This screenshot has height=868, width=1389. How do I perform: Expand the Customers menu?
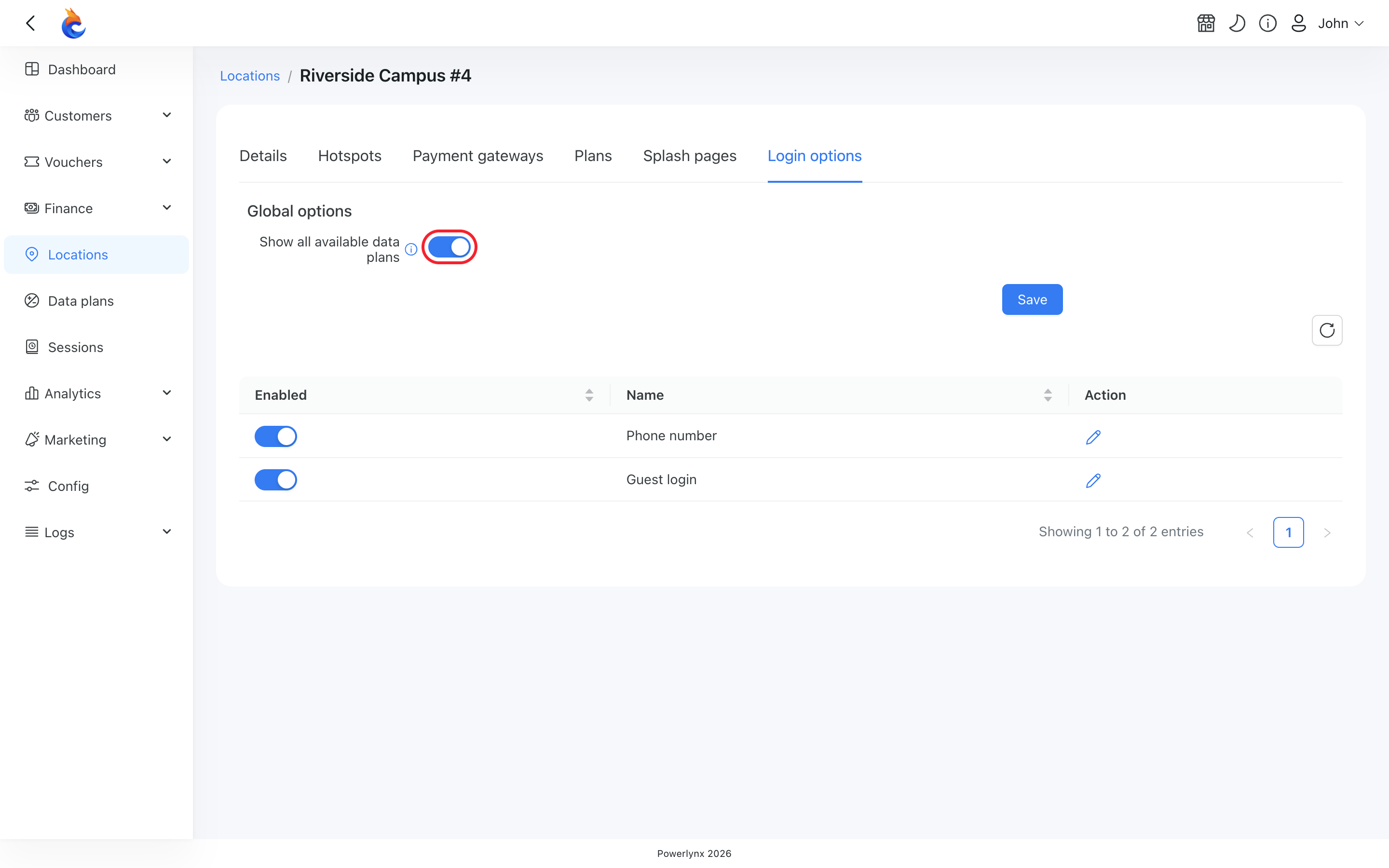pyautogui.click(x=96, y=116)
